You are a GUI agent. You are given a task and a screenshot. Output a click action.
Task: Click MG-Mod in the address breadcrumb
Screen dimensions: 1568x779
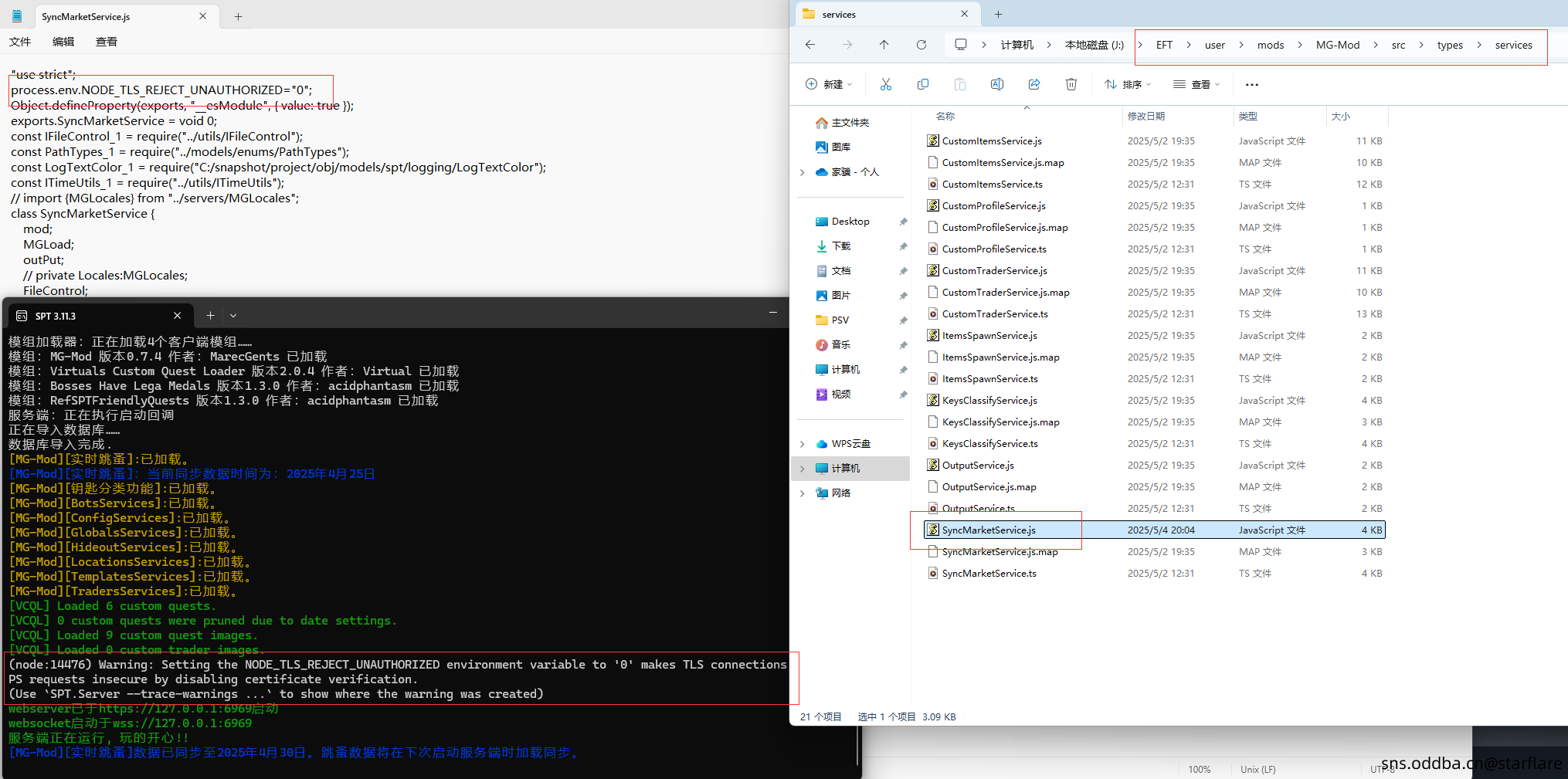tap(1338, 45)
